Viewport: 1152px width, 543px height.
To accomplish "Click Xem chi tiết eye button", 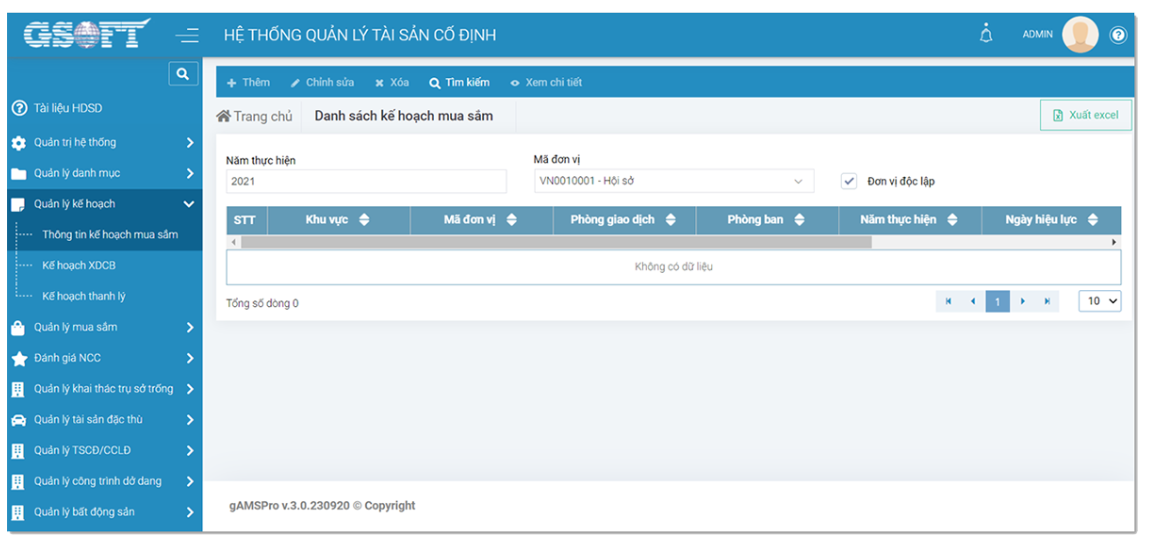I will tap(546, 83).
